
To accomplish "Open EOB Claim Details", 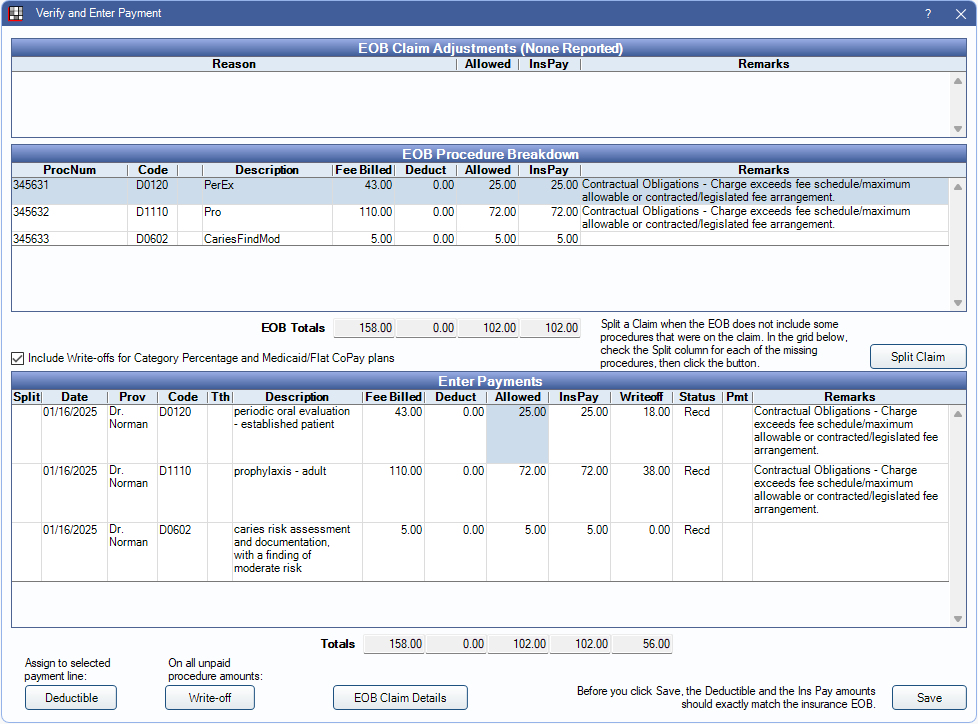I will (x=400, y=697).
